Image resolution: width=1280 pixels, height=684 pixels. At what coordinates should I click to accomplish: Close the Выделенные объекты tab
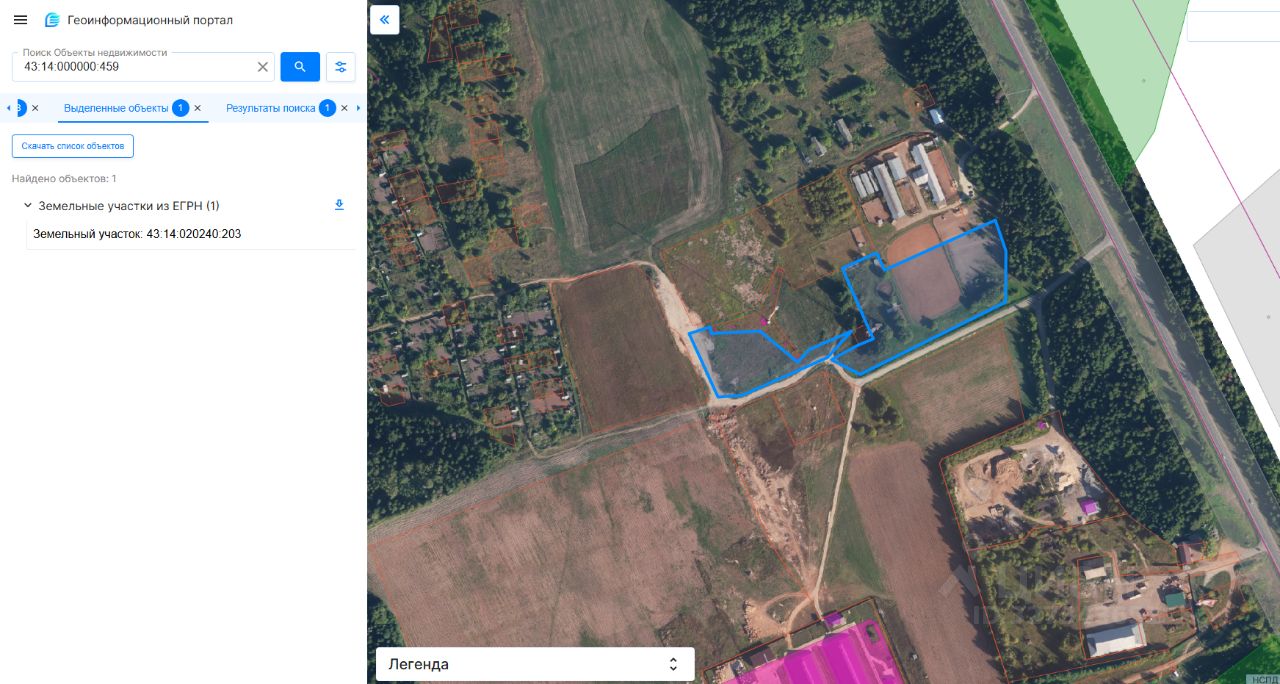(197, 108)
